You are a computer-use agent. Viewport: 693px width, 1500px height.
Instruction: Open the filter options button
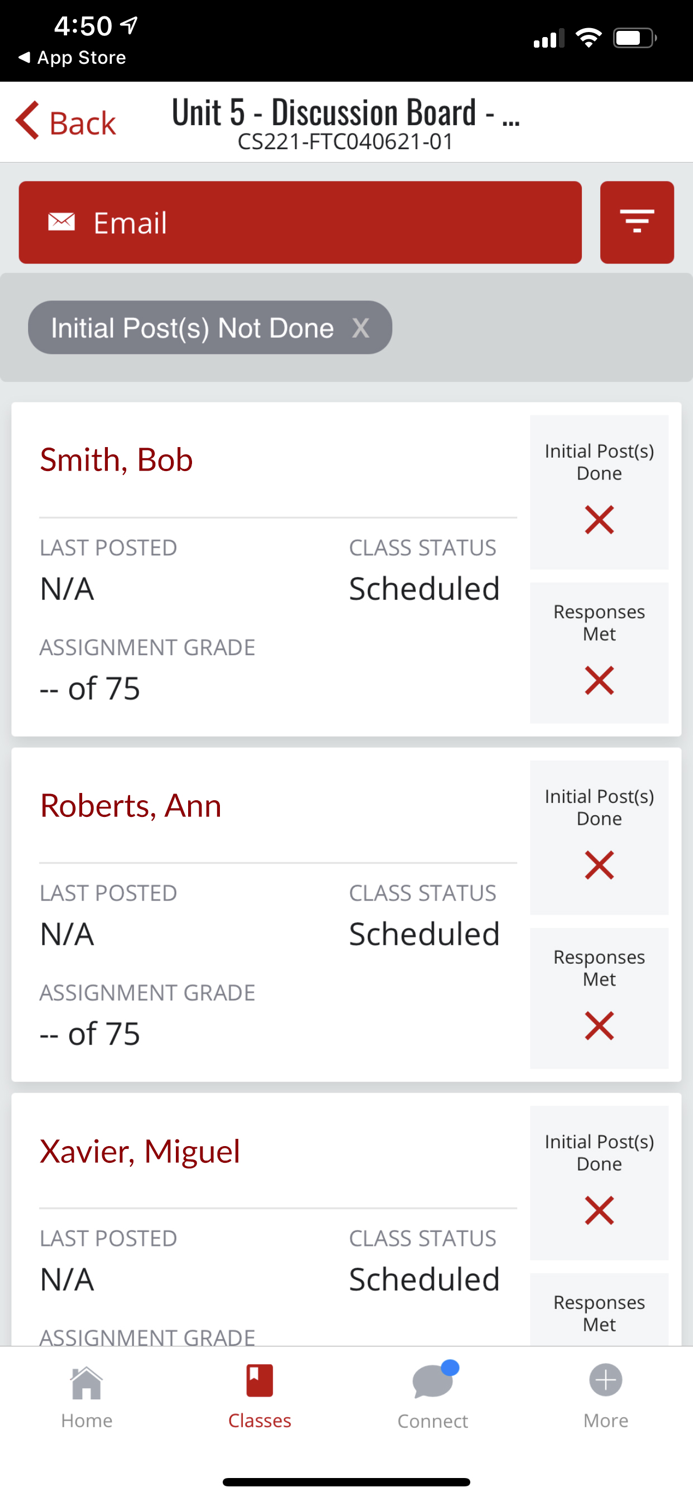click(636, 222)
